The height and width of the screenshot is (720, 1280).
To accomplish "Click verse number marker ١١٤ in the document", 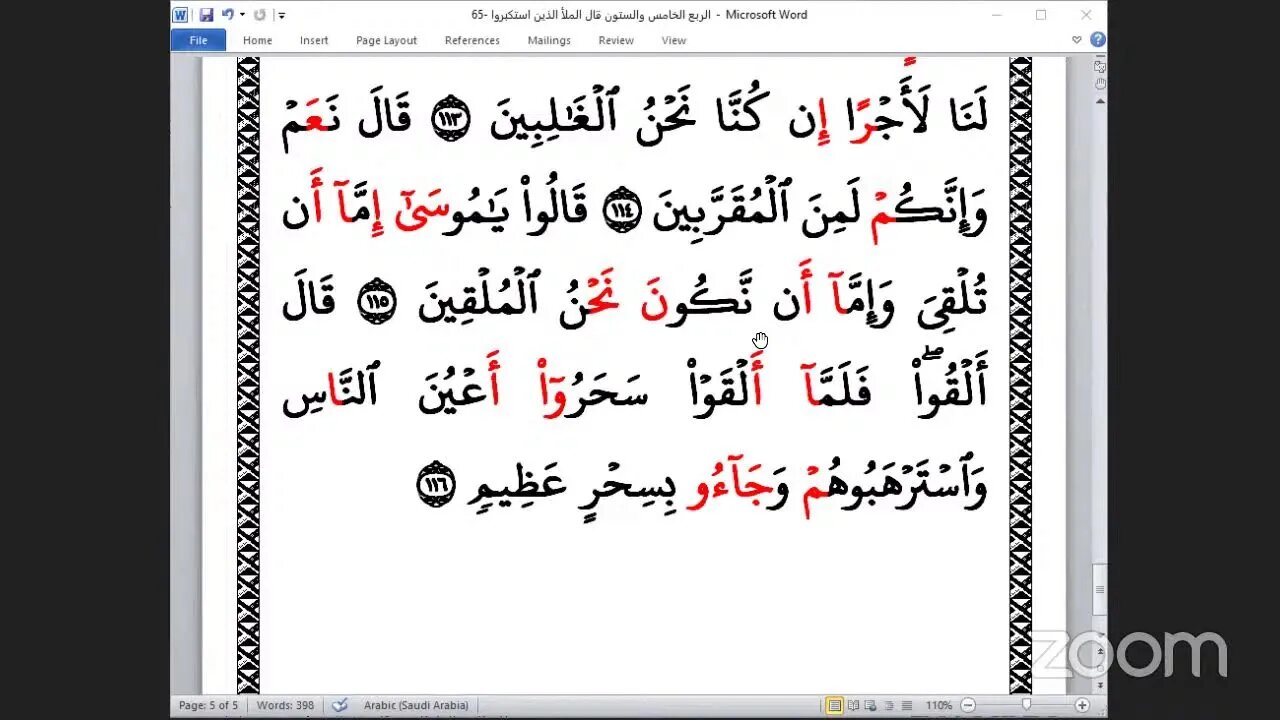I will (622, 212).
